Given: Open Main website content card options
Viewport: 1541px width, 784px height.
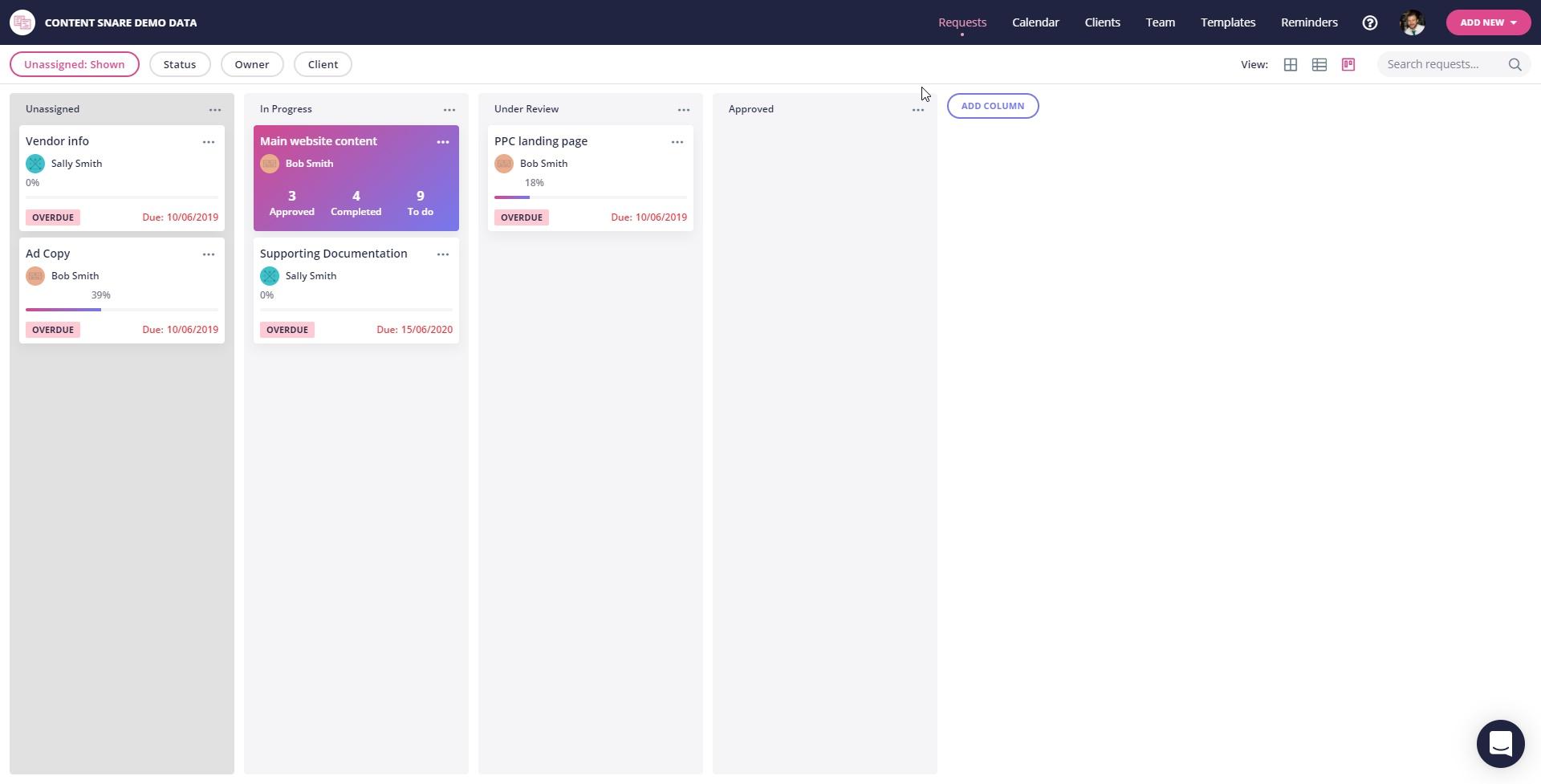Looking at the screenshot, I should [443, 141].
